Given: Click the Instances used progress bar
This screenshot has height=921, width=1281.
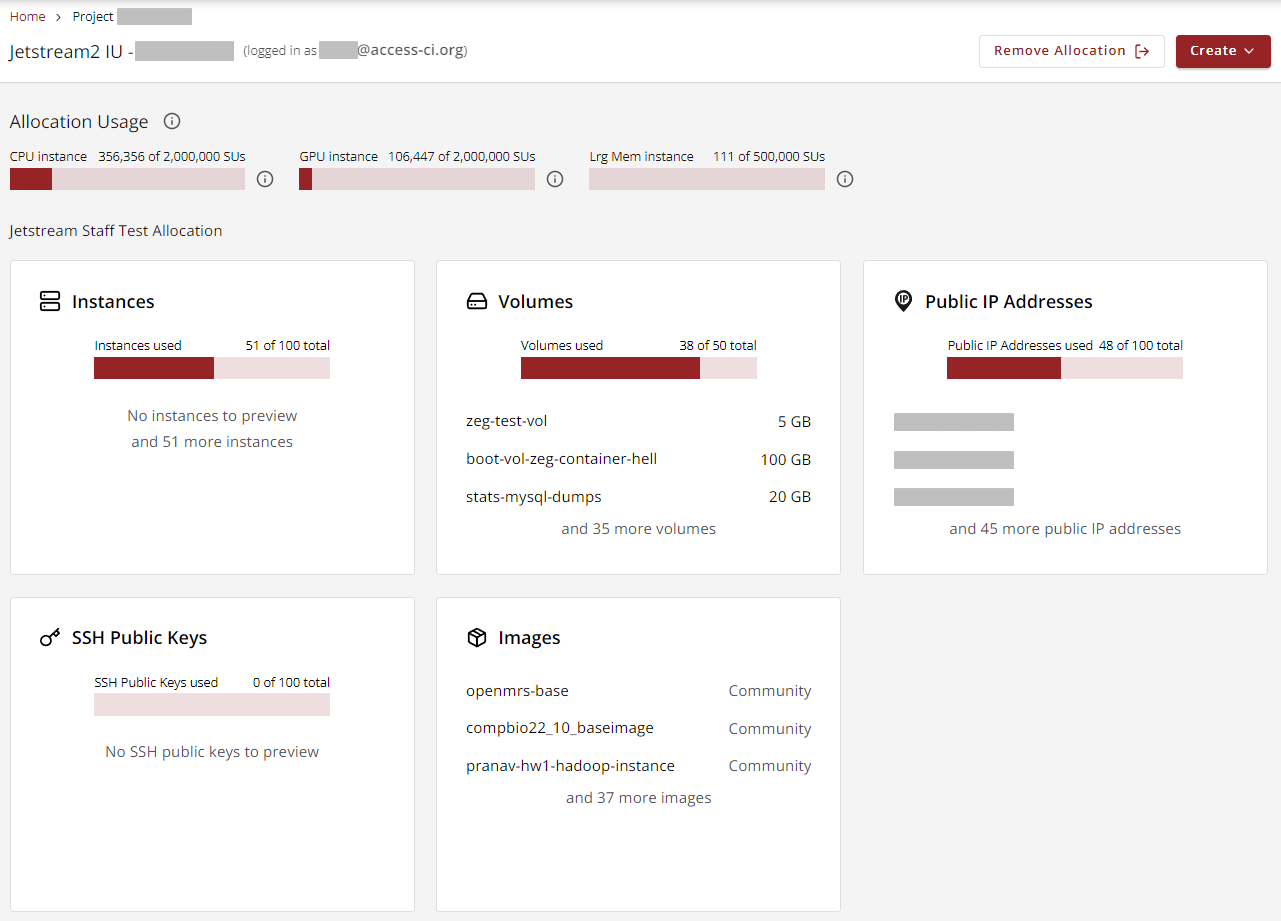Looking at the screenshot, I should [x=212, y=368].
